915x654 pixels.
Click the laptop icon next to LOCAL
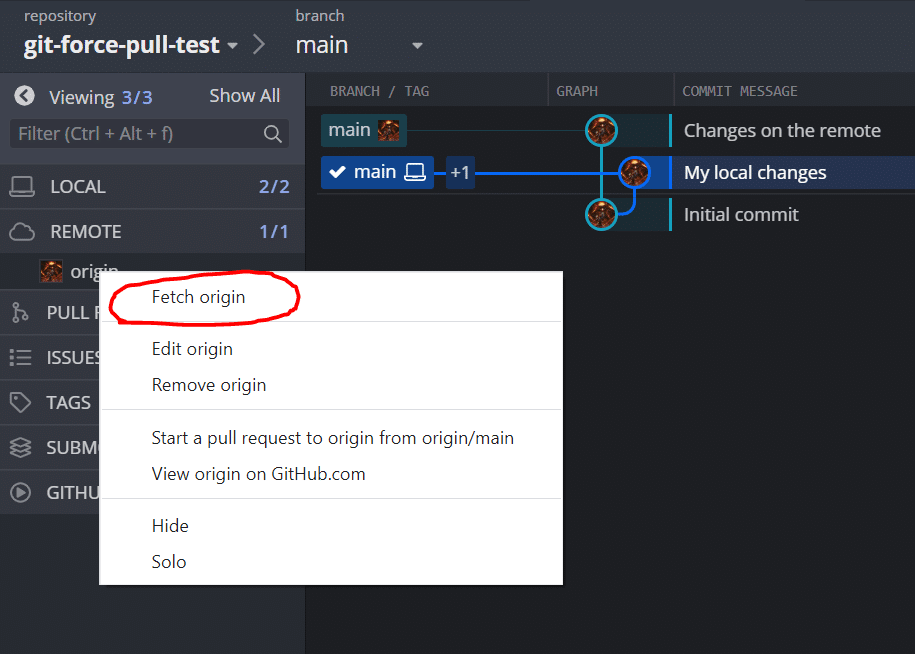(22, 187)
